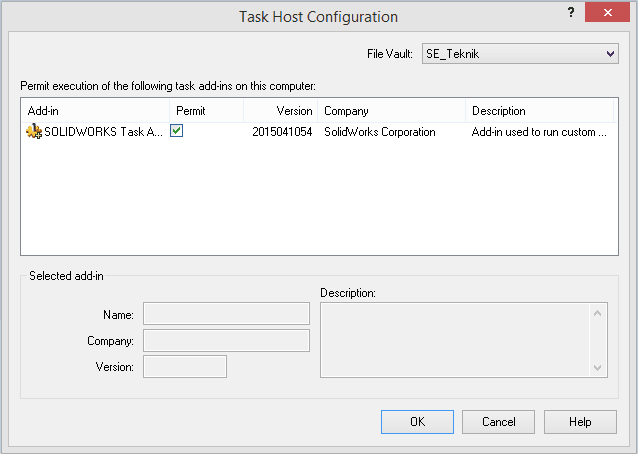Click the Version text field
Viewport: 638px width, 454px height.
185,367
